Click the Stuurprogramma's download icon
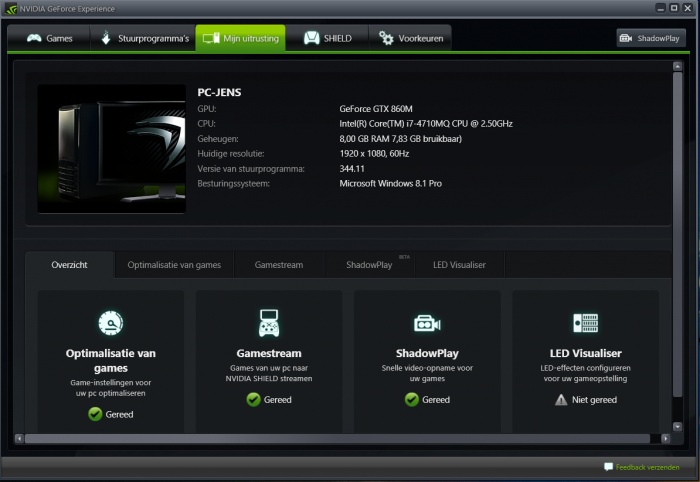This screenshot has width=700, height=482. 106,38
